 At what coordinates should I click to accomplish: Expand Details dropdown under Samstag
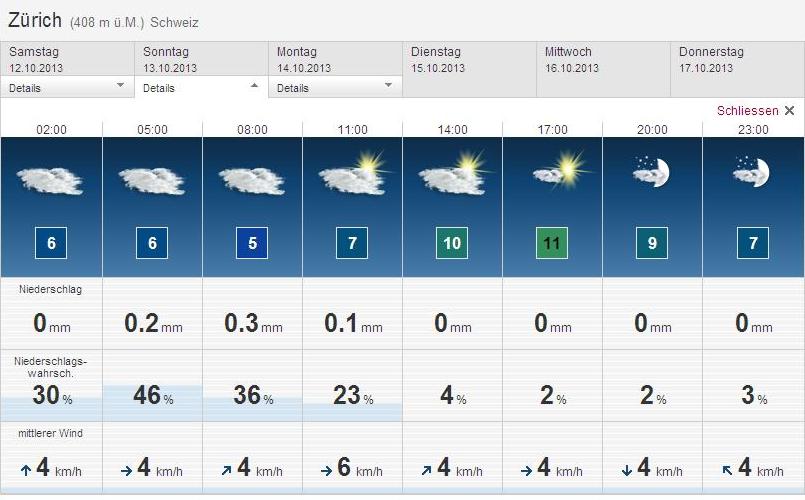tap(67, 87)
